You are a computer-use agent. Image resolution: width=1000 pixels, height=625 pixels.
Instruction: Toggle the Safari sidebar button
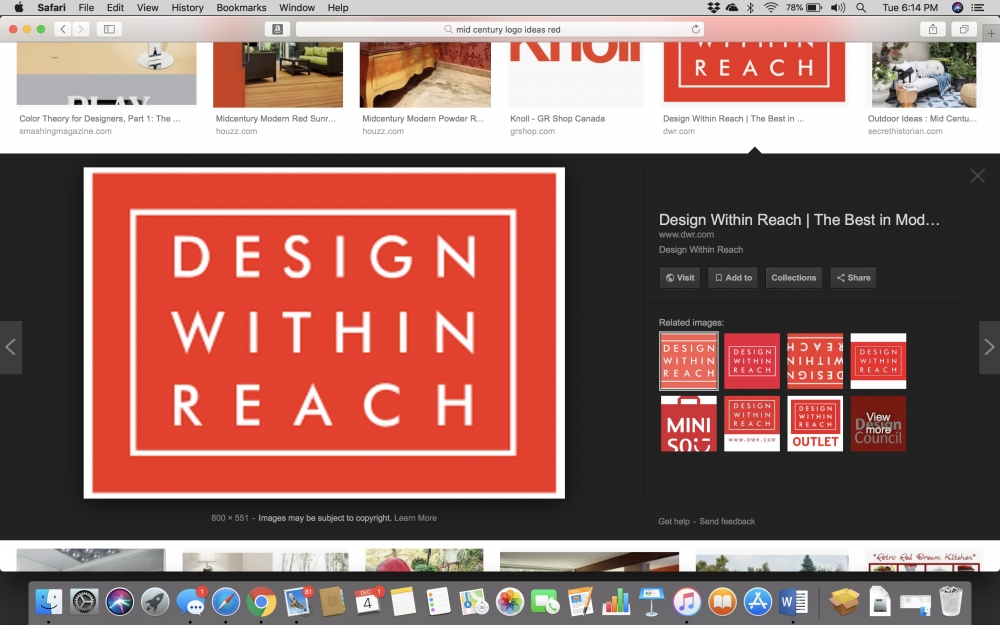coord(109,30)
